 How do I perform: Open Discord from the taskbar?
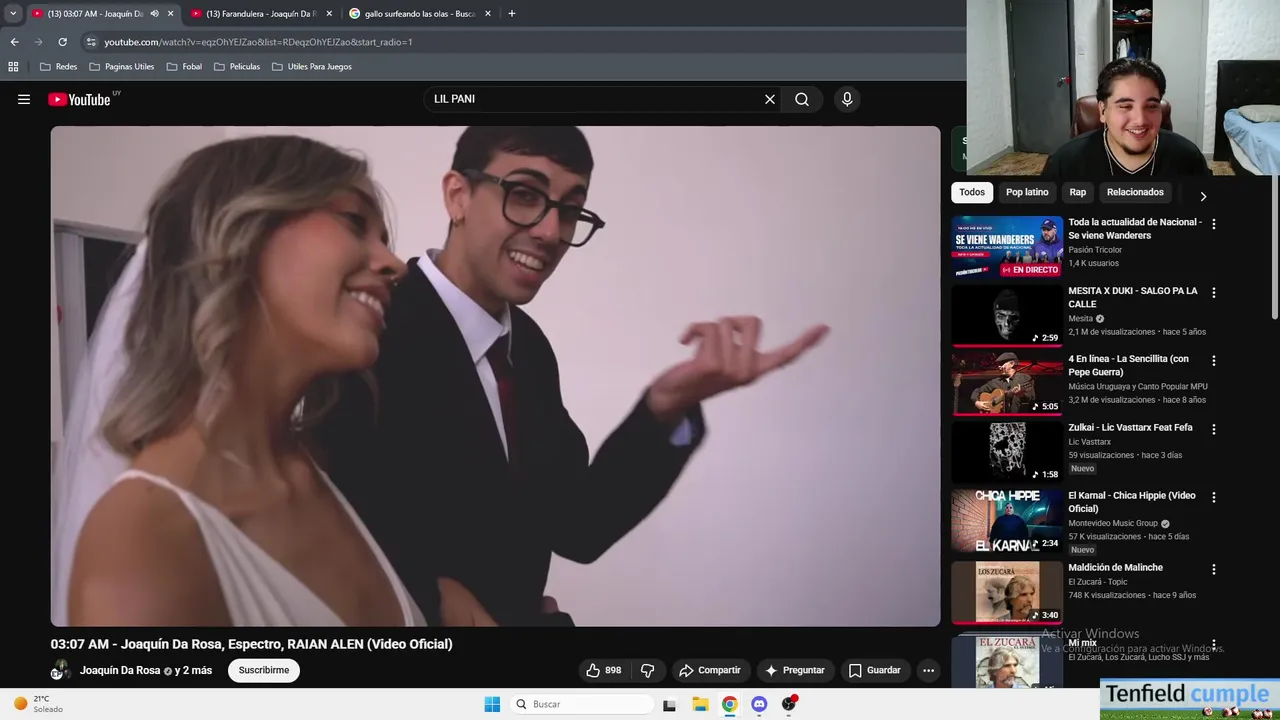759,704
